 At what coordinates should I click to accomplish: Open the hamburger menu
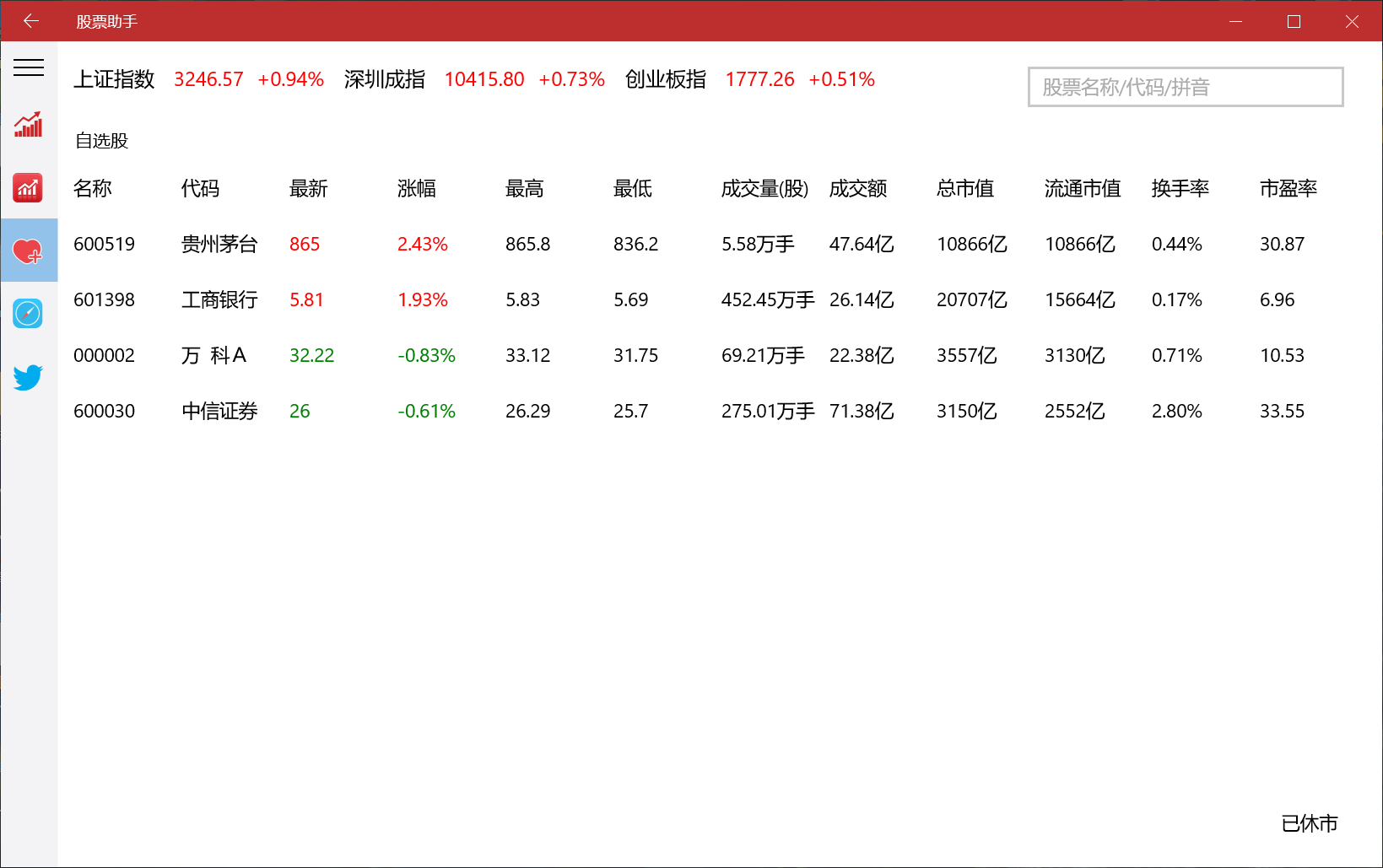pyautogui.click(x=30, y=67)
